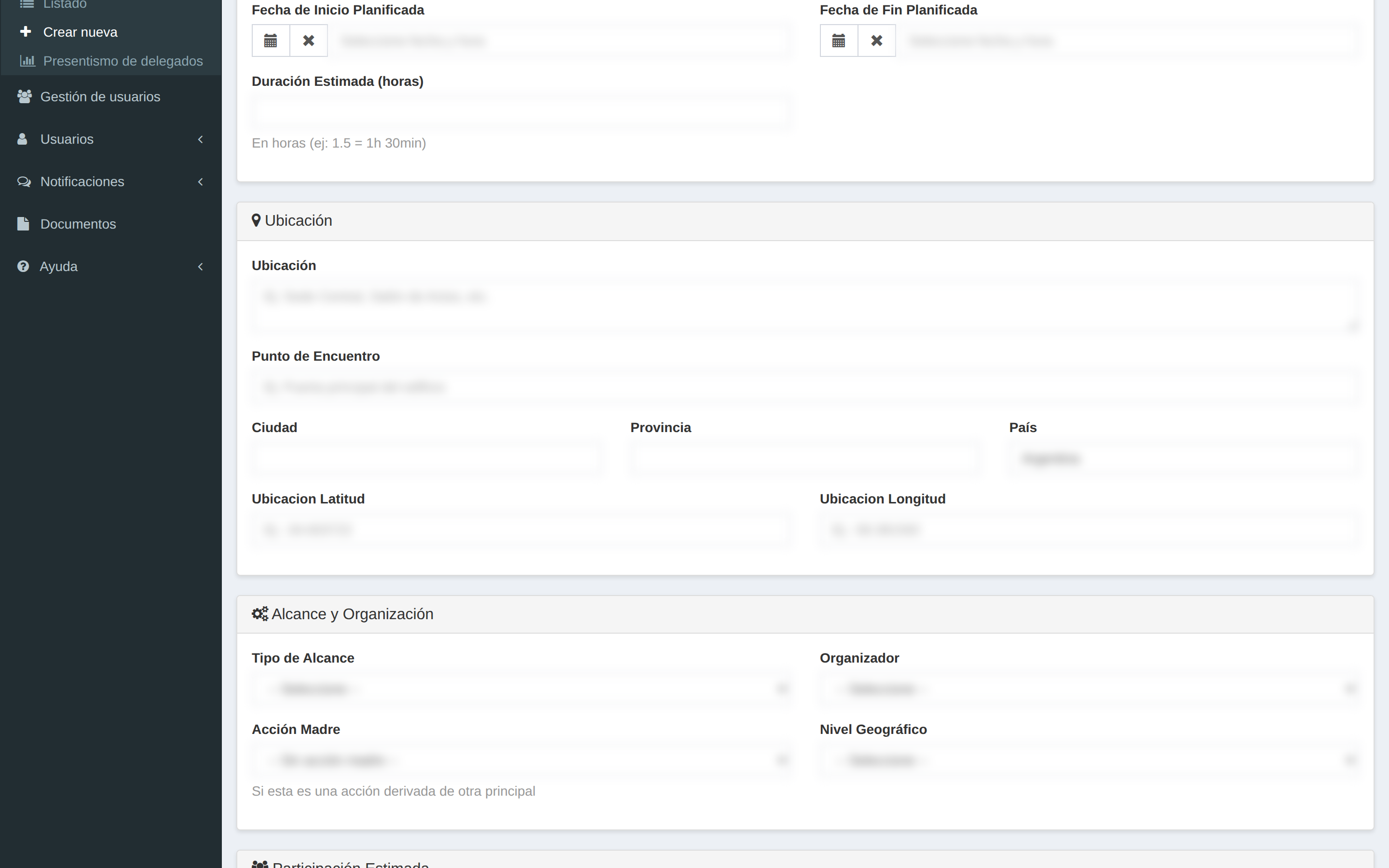This screenshot has height=868, width=1389.
Task: Click the plus icon beside Crear nueva
Action: pos(25,31)
